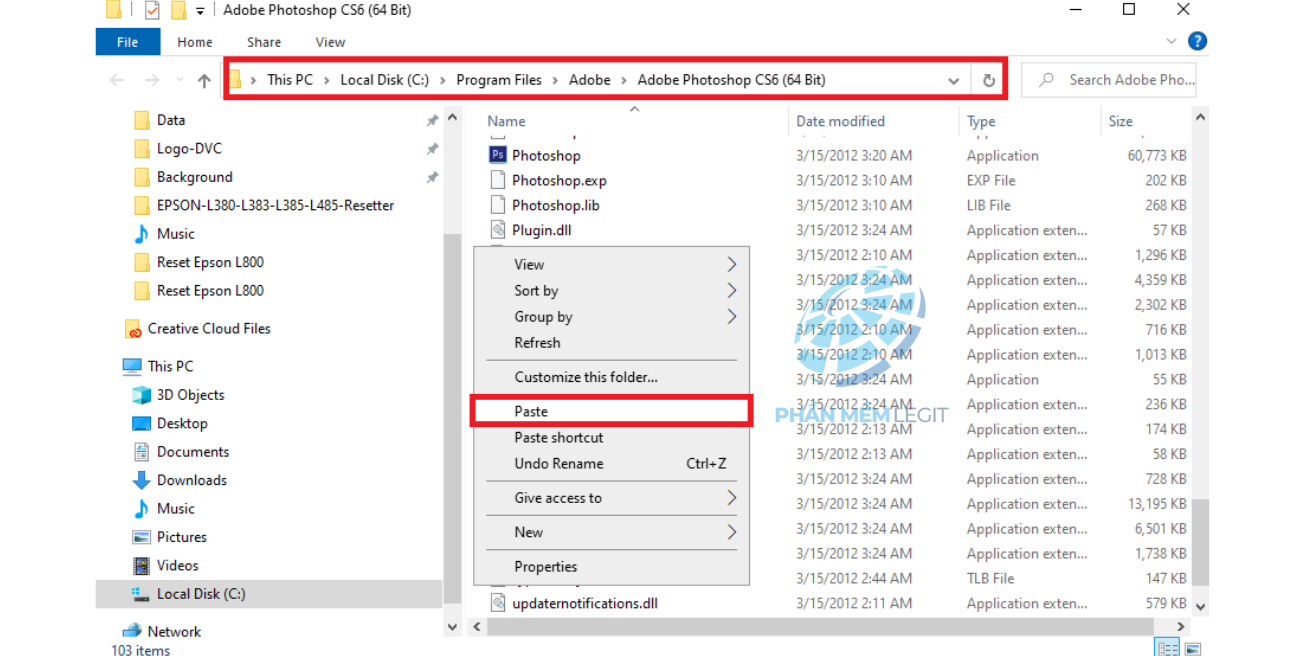
Task: Click Program Files in the breadcrumb path
Action: (x=499, y=80)
